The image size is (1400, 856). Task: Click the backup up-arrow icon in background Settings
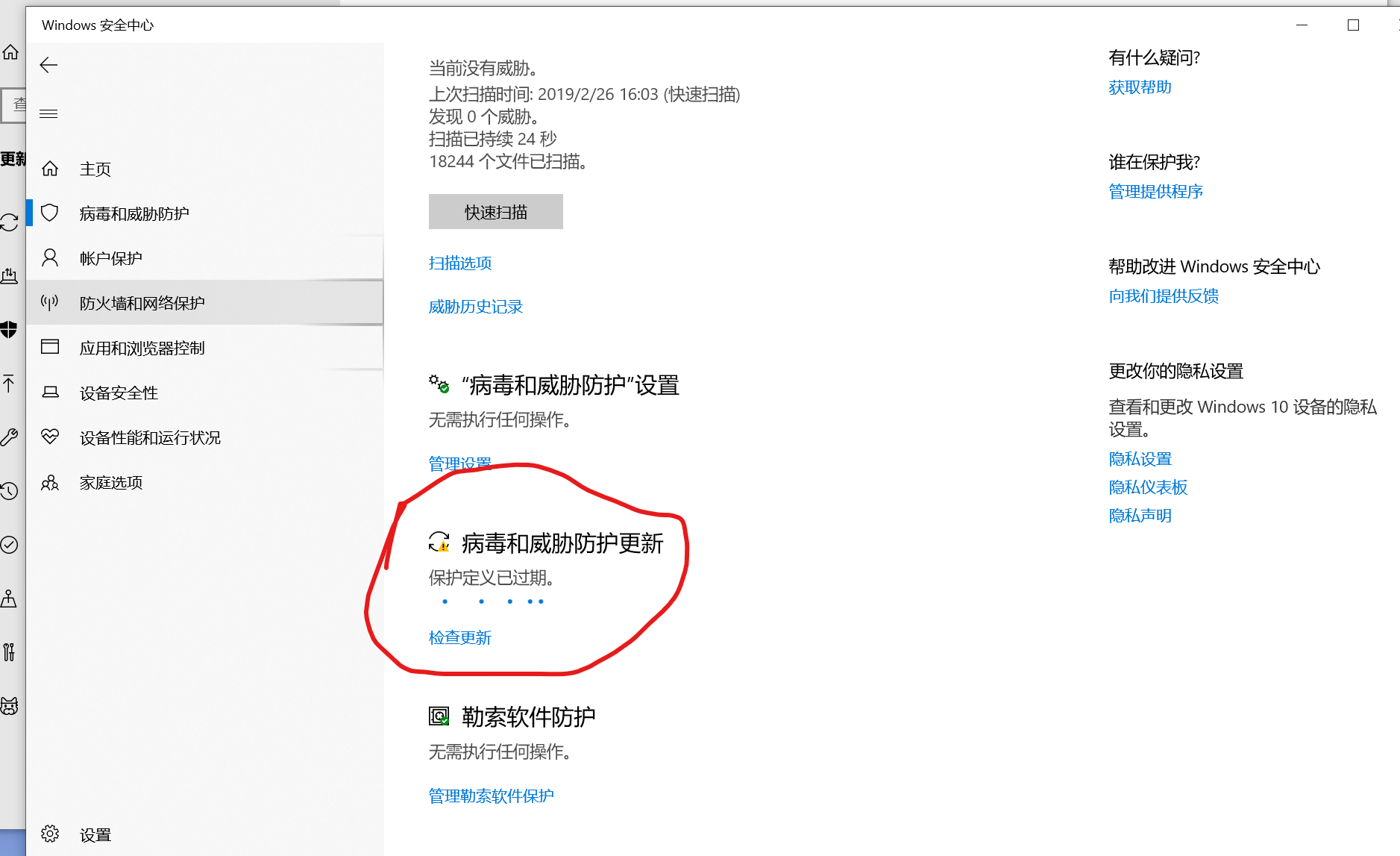[x=9, y=384]
